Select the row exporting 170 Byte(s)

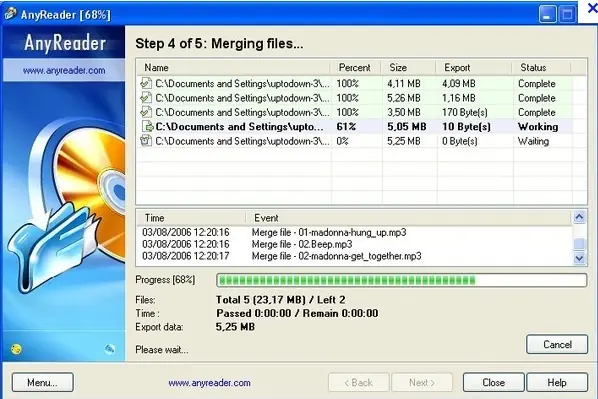tap(355, 112)
